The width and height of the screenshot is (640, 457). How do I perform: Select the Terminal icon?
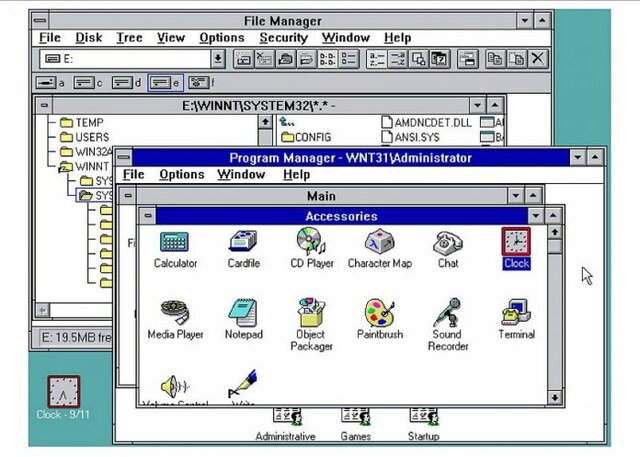[x=516, y=313]
